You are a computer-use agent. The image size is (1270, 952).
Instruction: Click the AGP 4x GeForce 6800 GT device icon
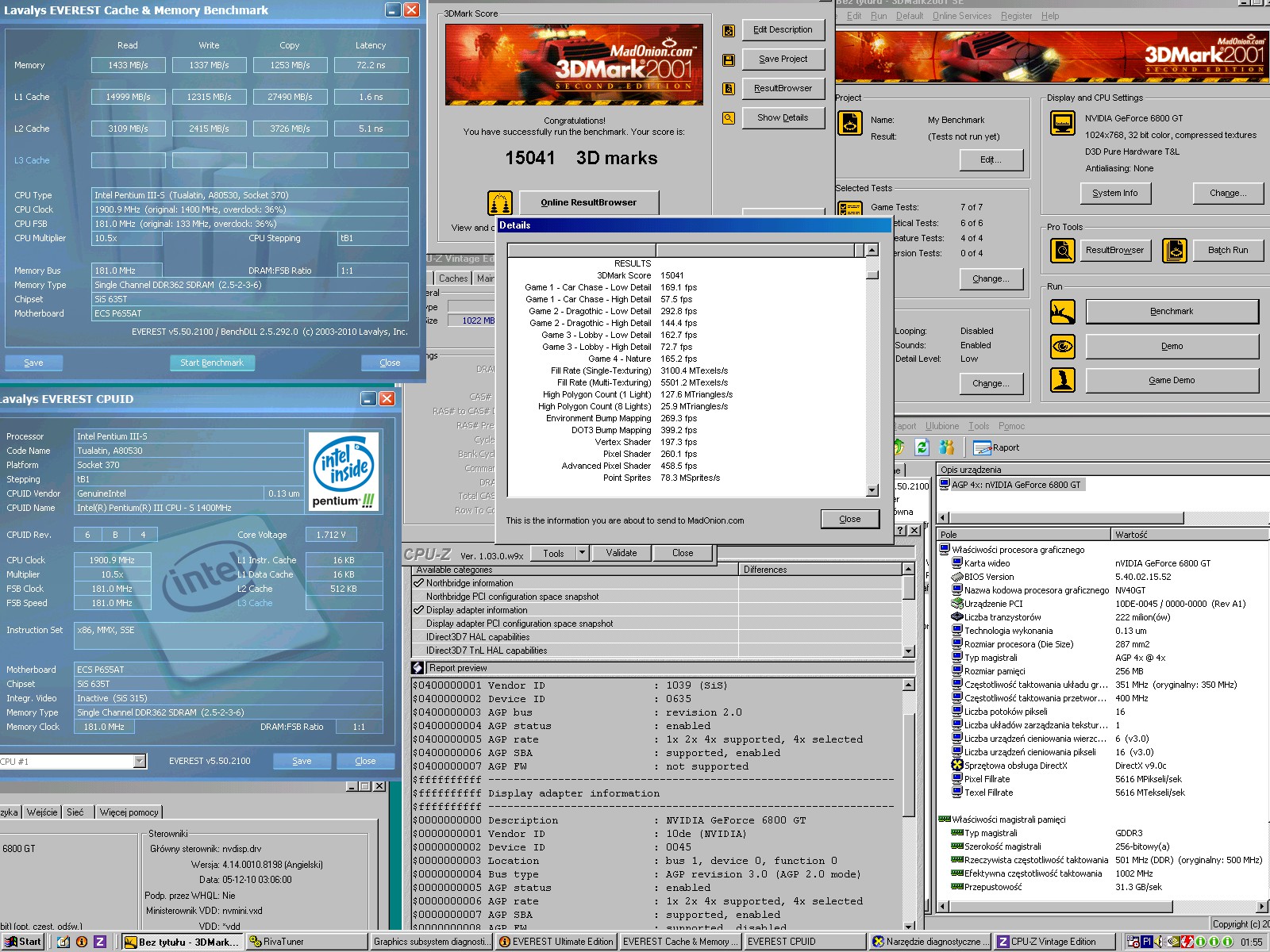pos(945,485)
